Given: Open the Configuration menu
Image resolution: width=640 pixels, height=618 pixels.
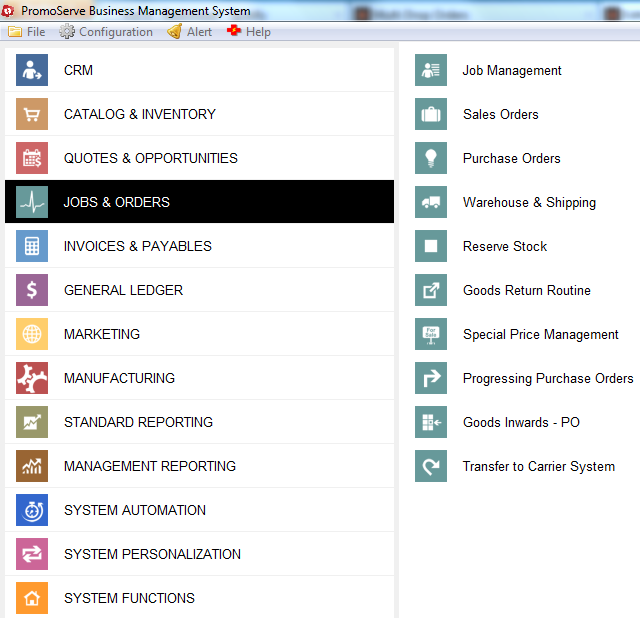Looking at the screenshot, I should [106, 32].
